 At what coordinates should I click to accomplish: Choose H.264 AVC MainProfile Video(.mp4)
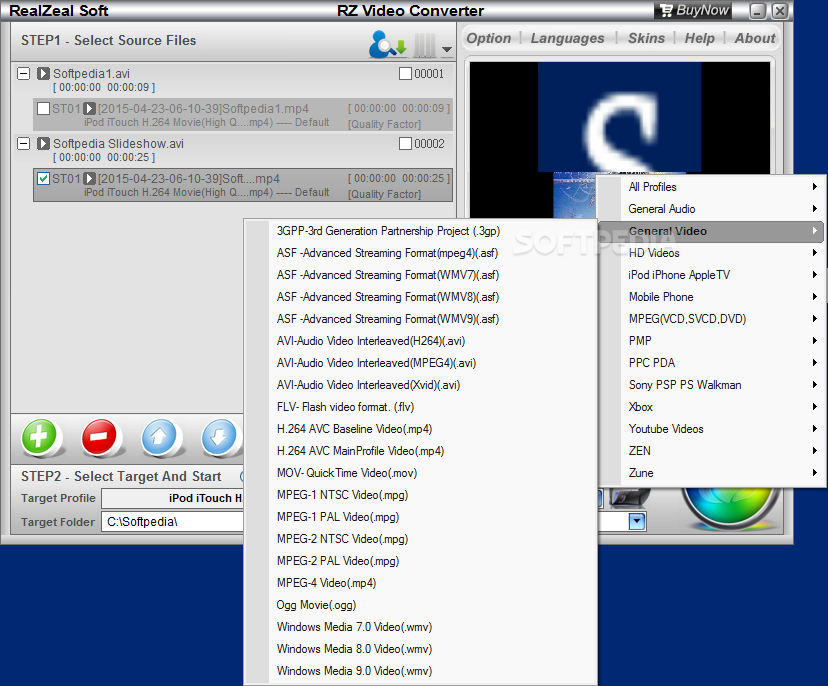pyautogui.click(x=421, y=452)
